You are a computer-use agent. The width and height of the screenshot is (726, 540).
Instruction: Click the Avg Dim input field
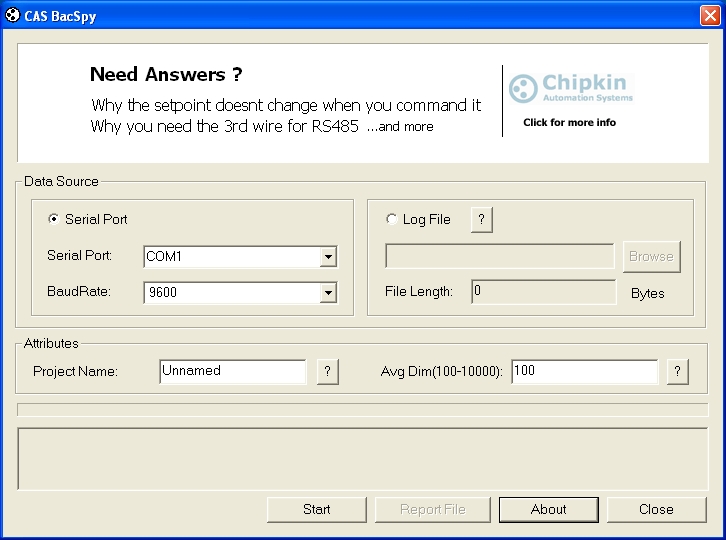click(584, 371)
